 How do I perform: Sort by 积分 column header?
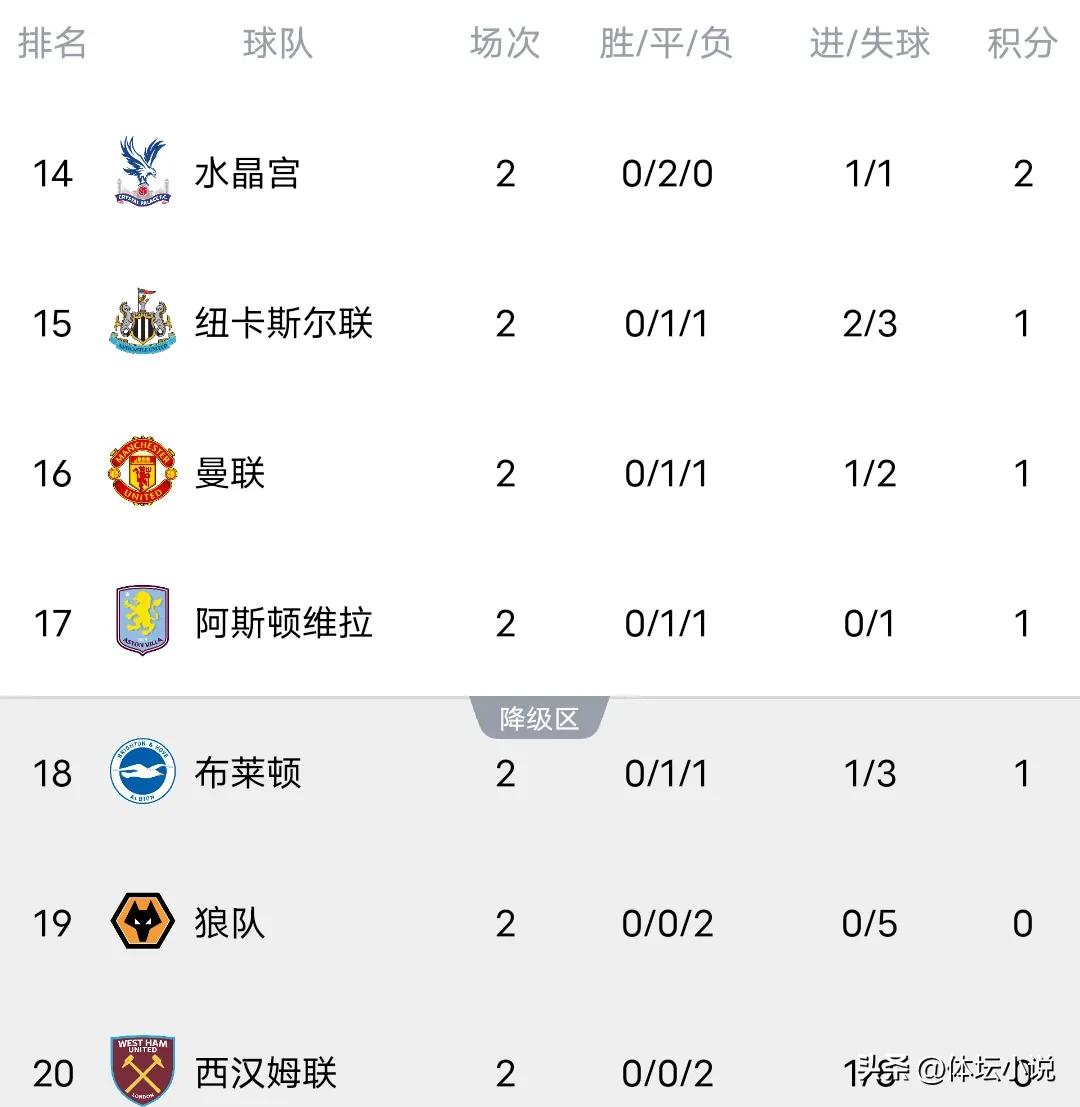coord(1022,43)
